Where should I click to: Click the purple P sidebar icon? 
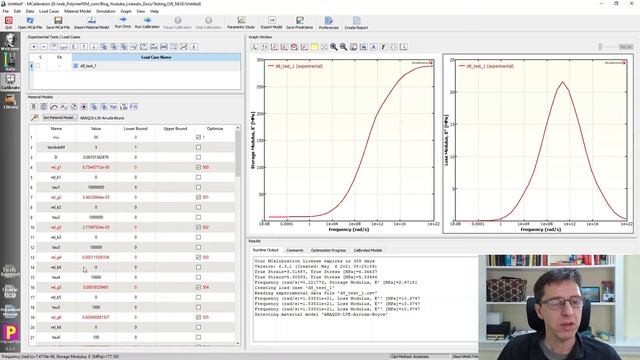[10, 333]
